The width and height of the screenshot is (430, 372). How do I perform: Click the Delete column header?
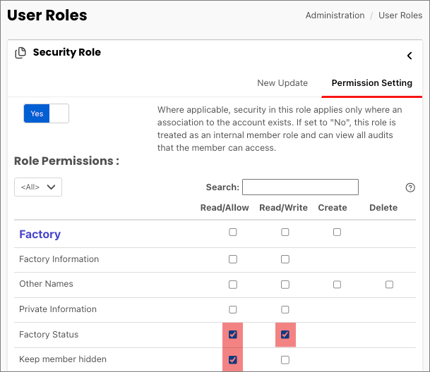383,208
